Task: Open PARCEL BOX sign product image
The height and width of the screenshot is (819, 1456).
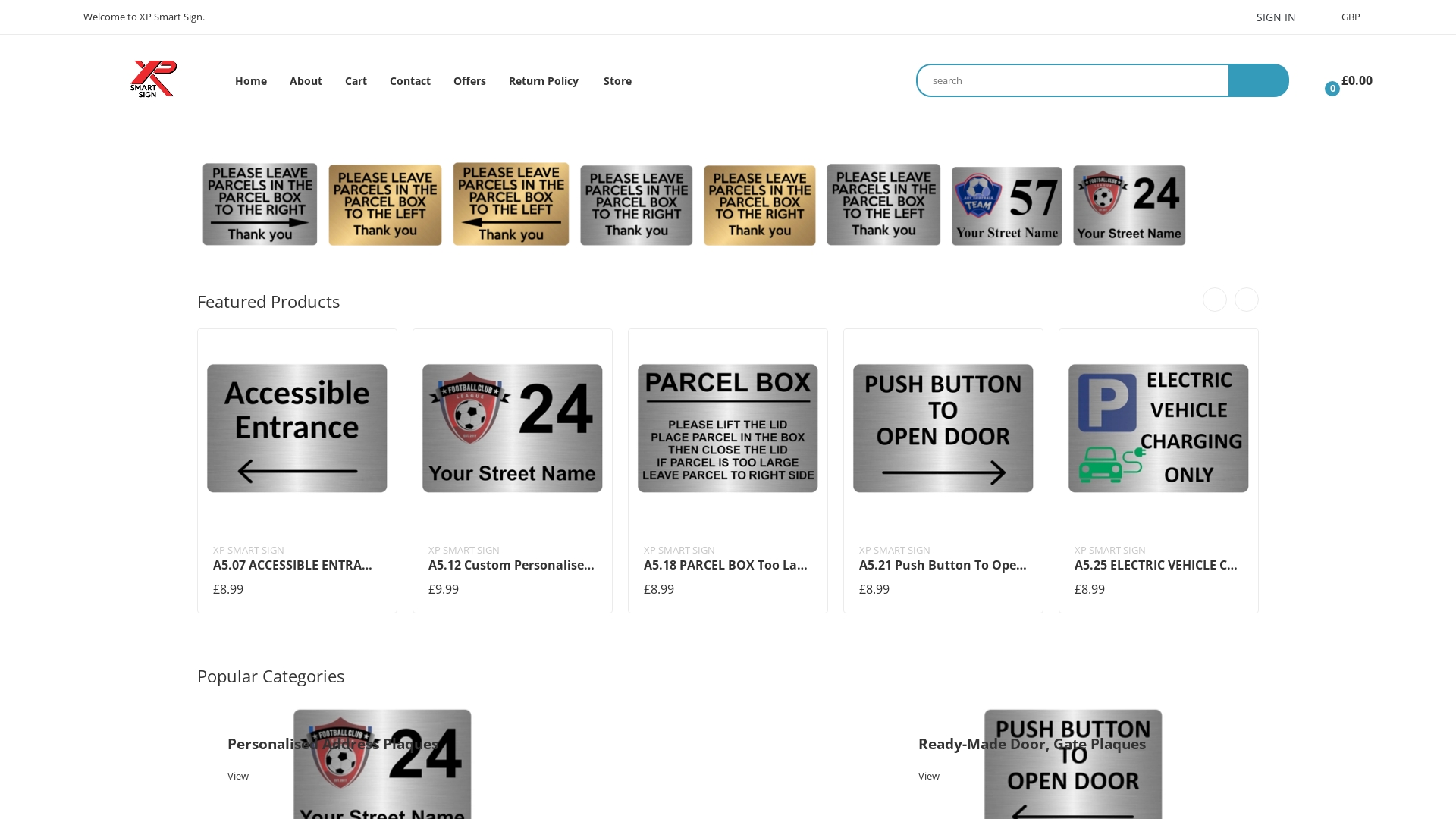Action: pos(728,428)
